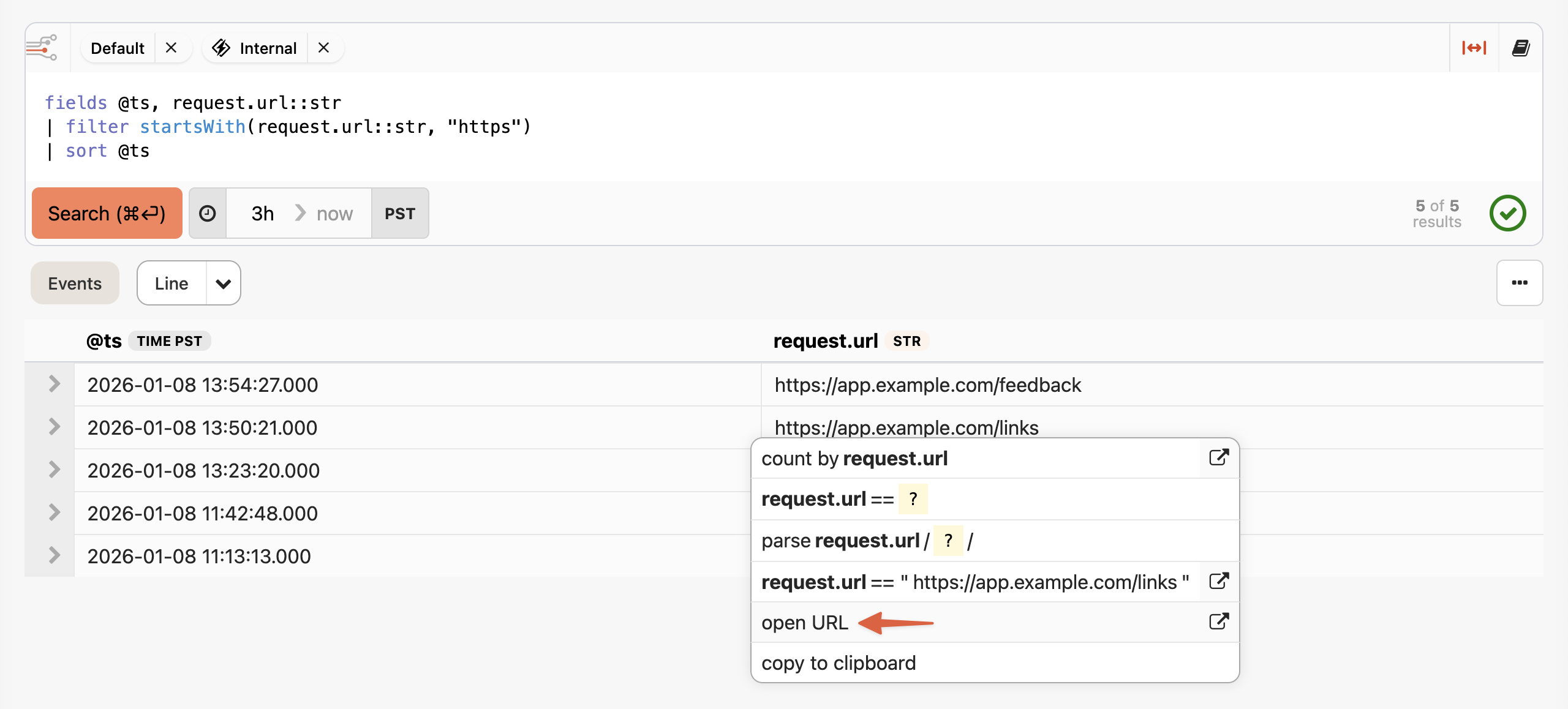
Task: Open the Line chart type dropdown
Action: click(223, 283)
